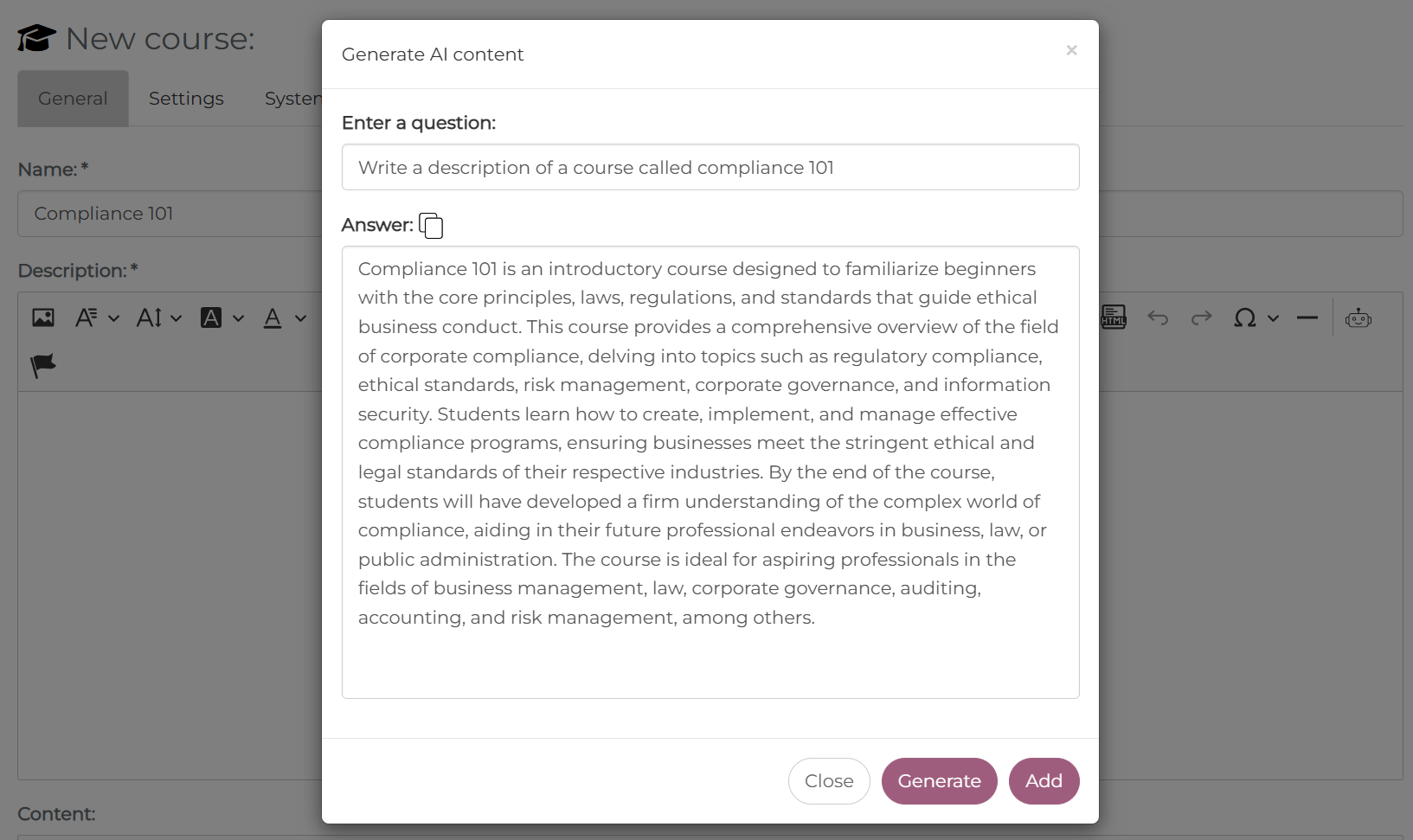Pick the text background color icon
1413x840 pixels.
pos(211,317)
